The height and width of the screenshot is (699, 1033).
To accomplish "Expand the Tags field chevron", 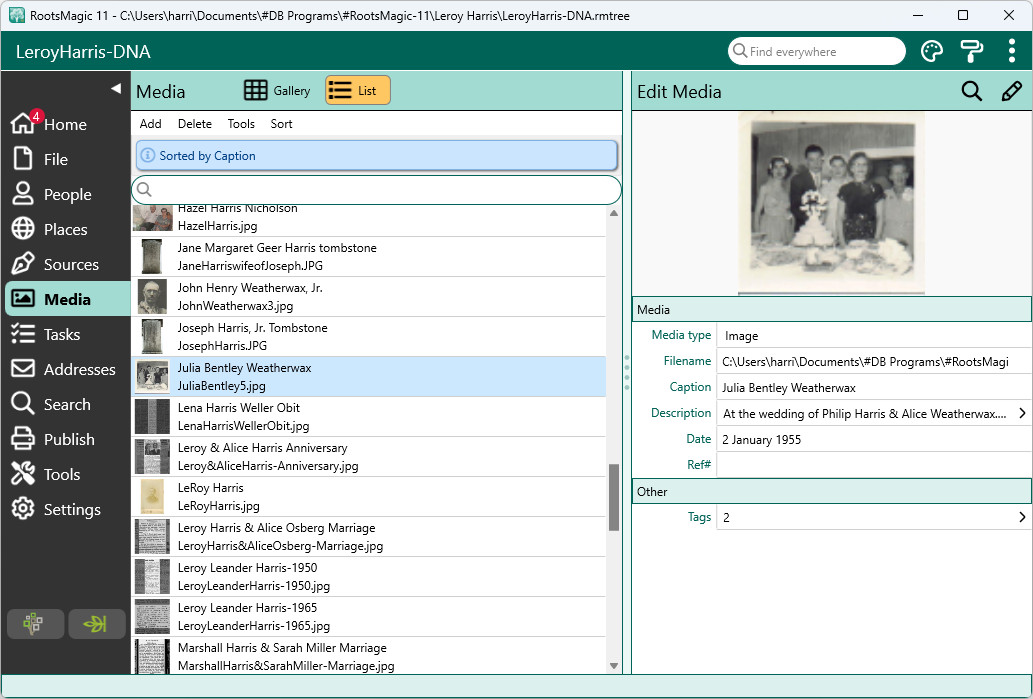I will (x=1022, y=517).
